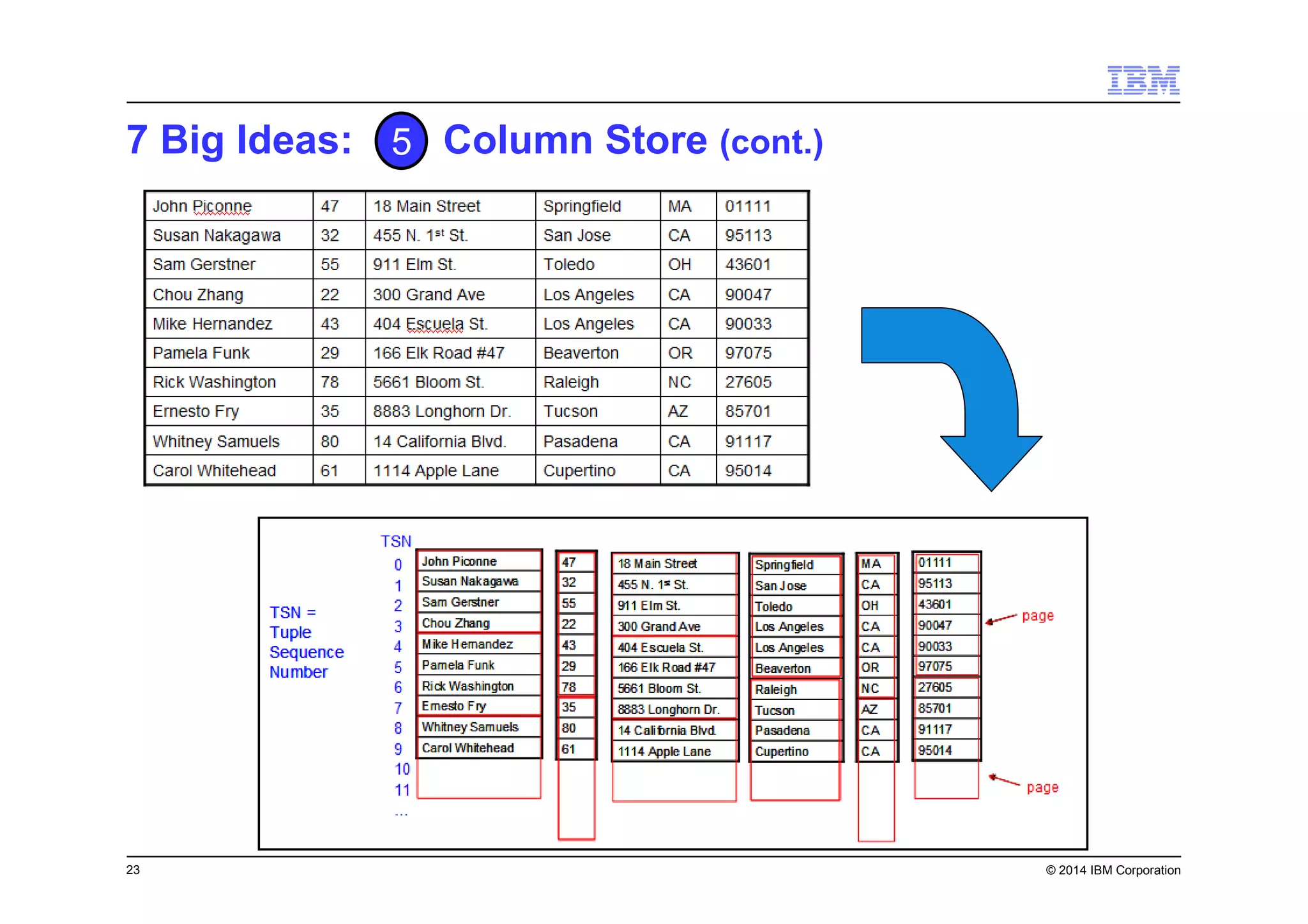Click age '47' in the upper table

(x=330, y=206)
